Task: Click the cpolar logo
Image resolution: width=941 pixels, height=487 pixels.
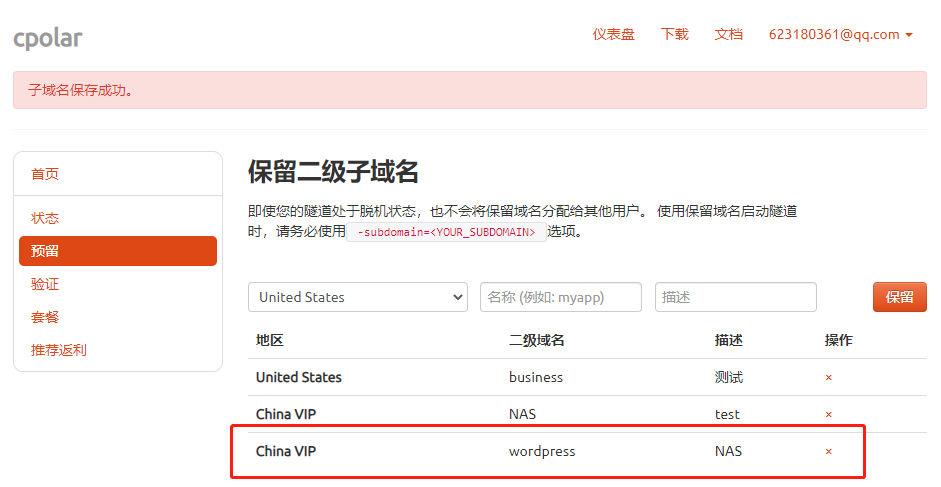Action: [48, 38]
